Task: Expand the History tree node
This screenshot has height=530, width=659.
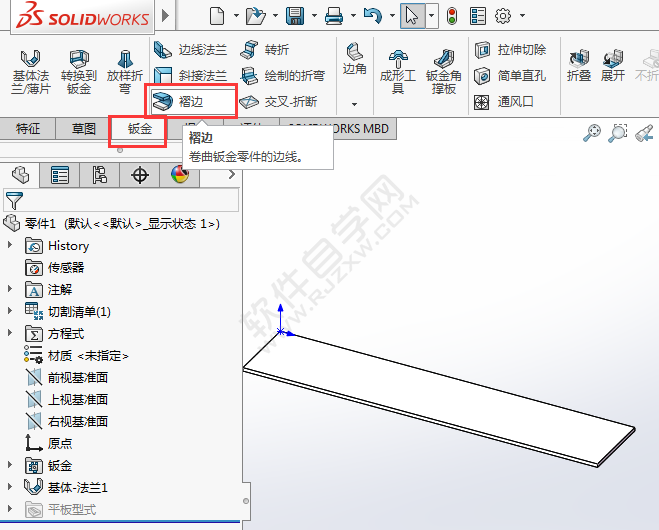Action: coord(10,245)
